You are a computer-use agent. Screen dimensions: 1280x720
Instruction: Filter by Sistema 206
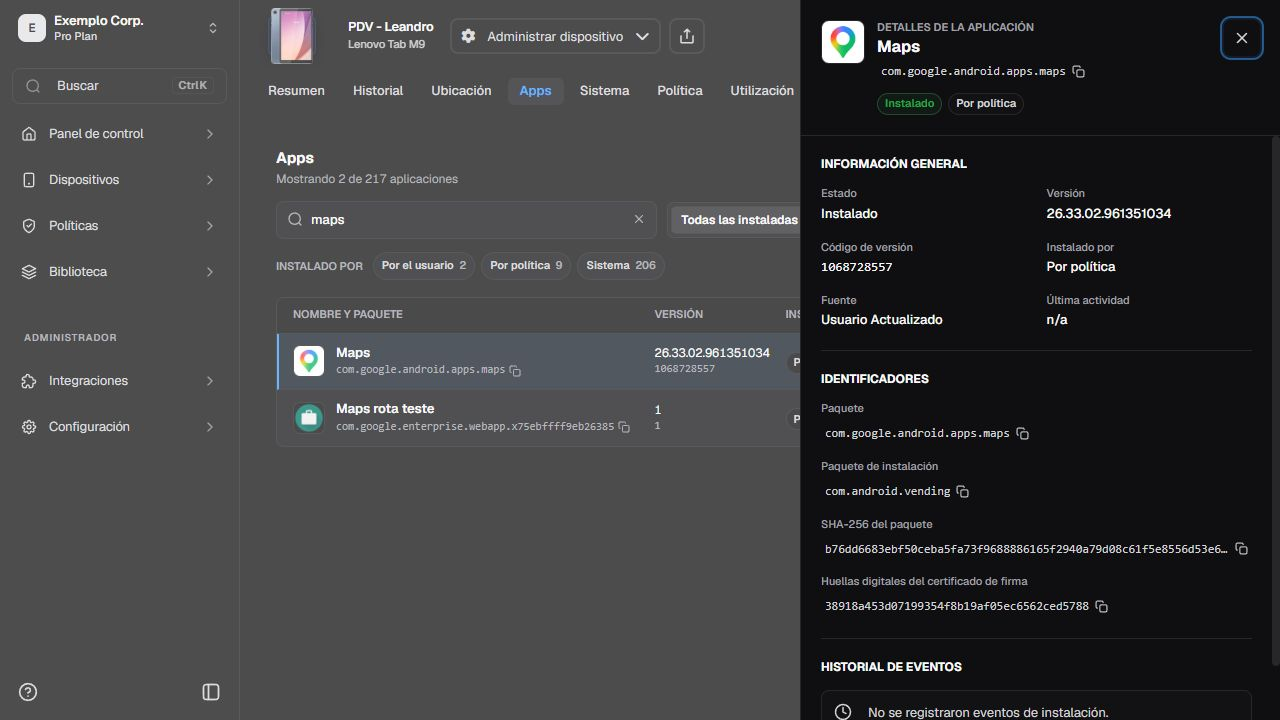coord(621,266)
